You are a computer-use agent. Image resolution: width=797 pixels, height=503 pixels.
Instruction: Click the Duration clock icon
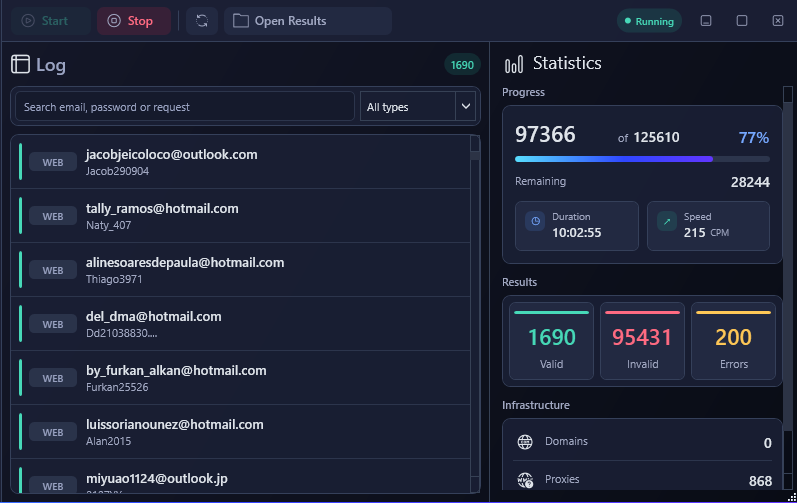point(535,222)
